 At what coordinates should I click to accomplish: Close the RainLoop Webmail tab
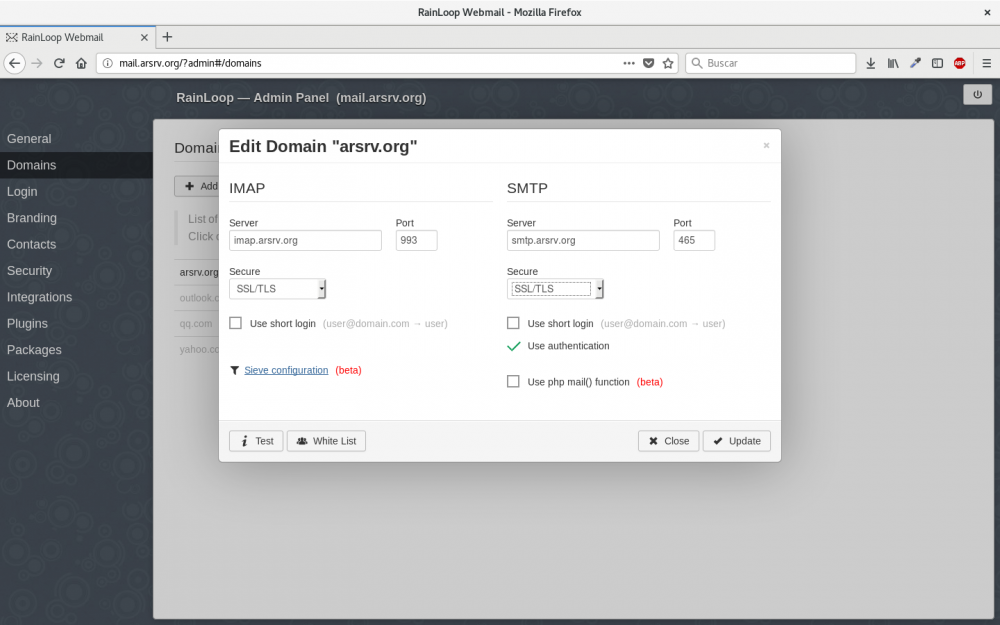click(x=144, y=37)
